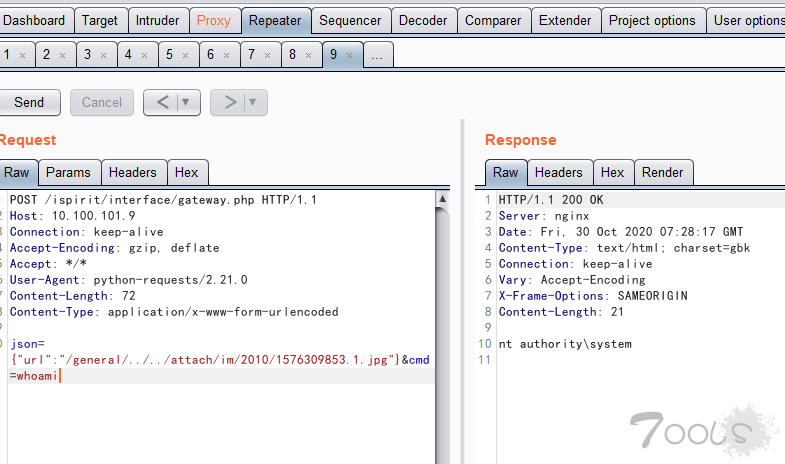
Task: Click the Host: 10.100.101.9 header line
Action: 73,216
